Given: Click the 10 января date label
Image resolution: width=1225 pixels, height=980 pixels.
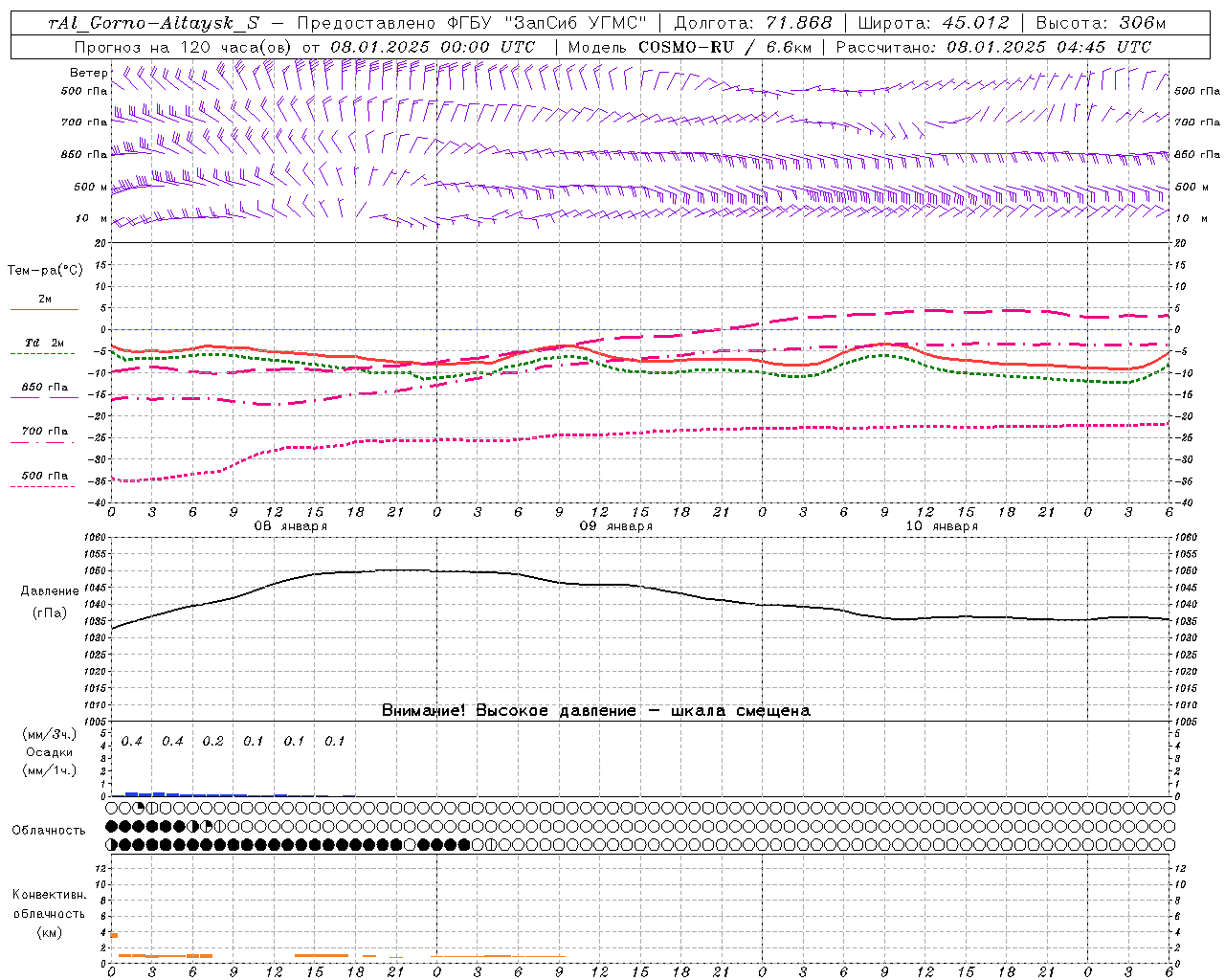Looking at the screenshot, I should [x=941, y=526].
